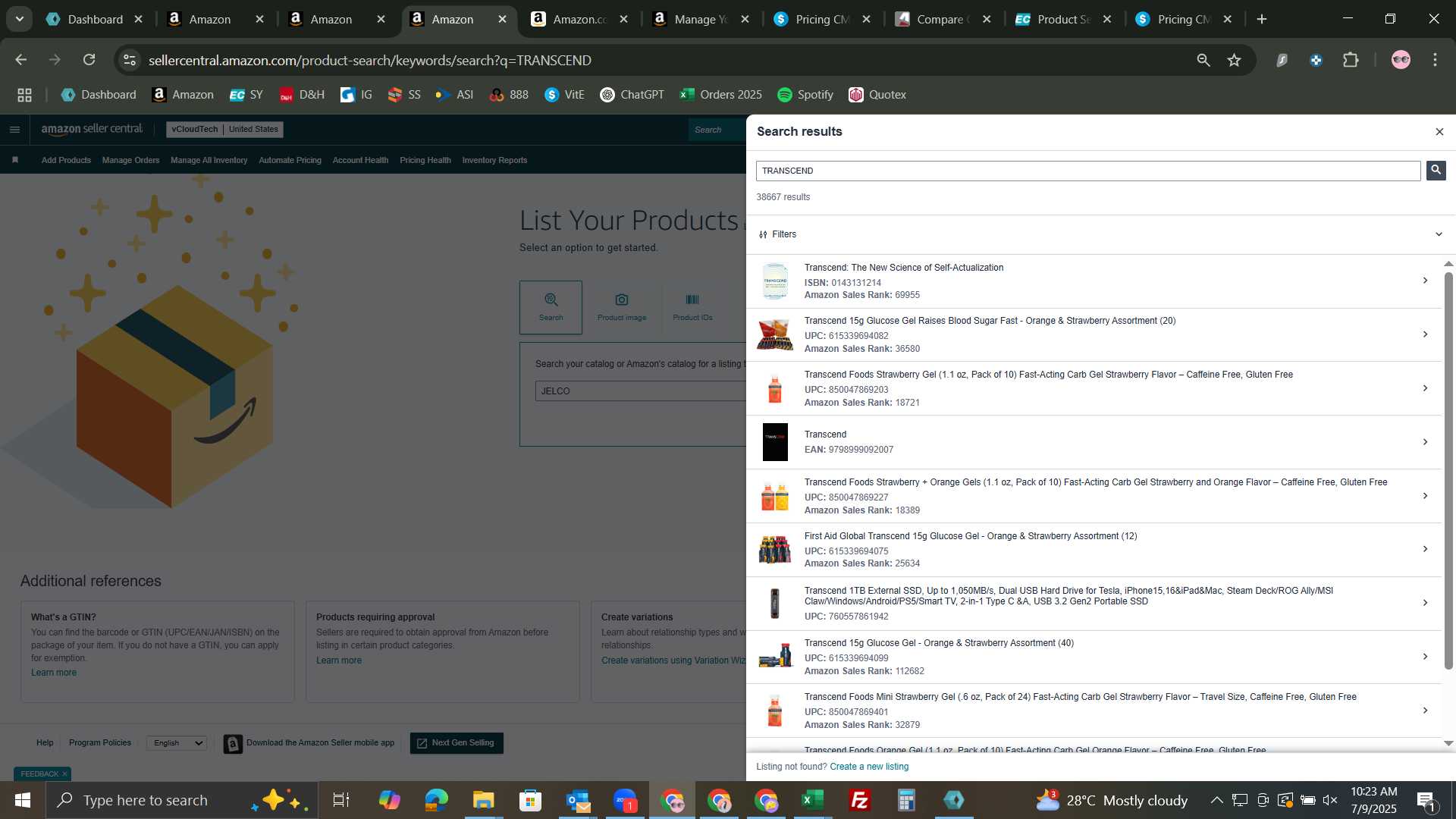
Task: Select the Search option tile
Action: [x=551, y=307]
